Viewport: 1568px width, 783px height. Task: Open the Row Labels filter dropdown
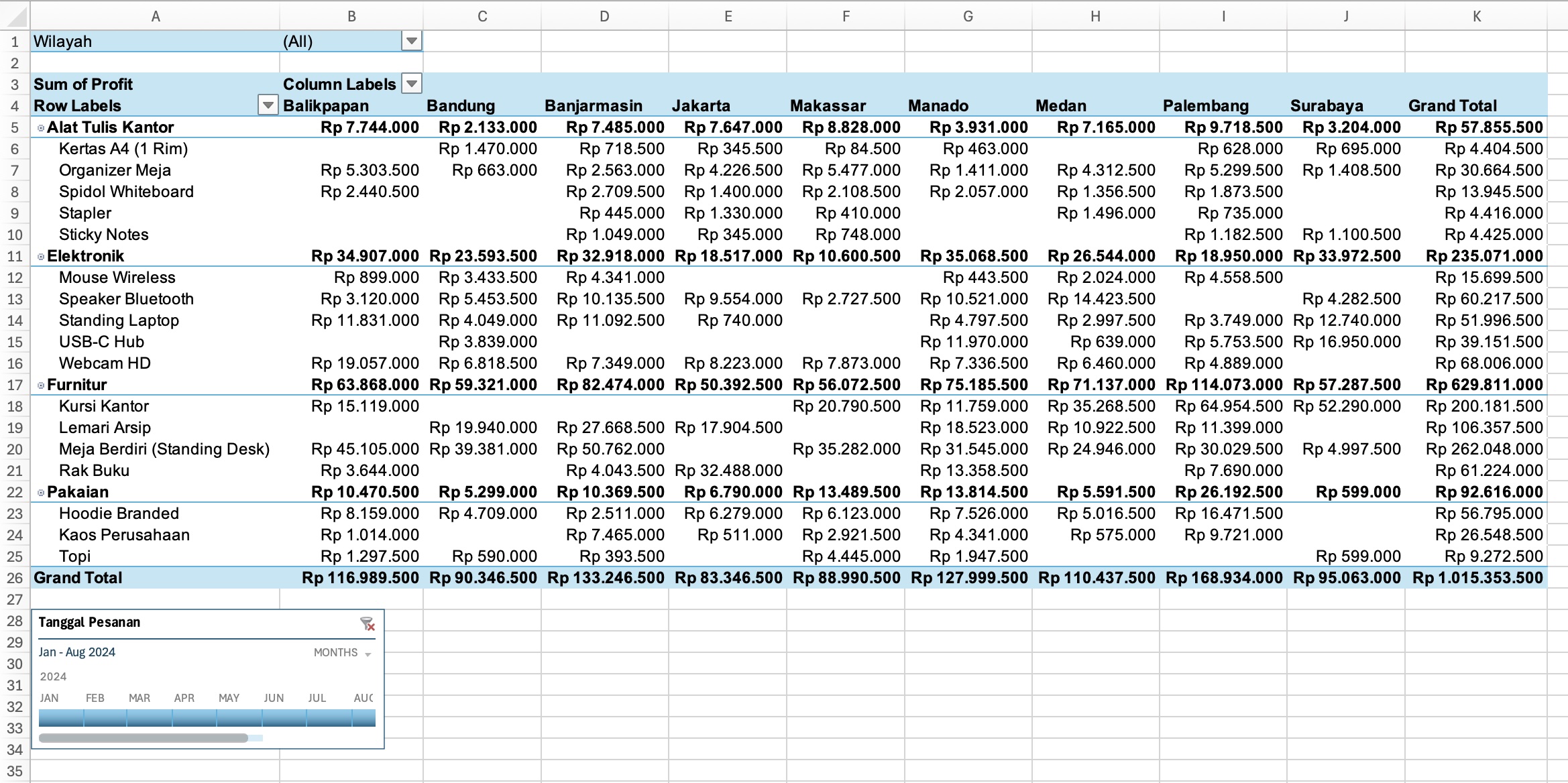(x=268, y=106)
